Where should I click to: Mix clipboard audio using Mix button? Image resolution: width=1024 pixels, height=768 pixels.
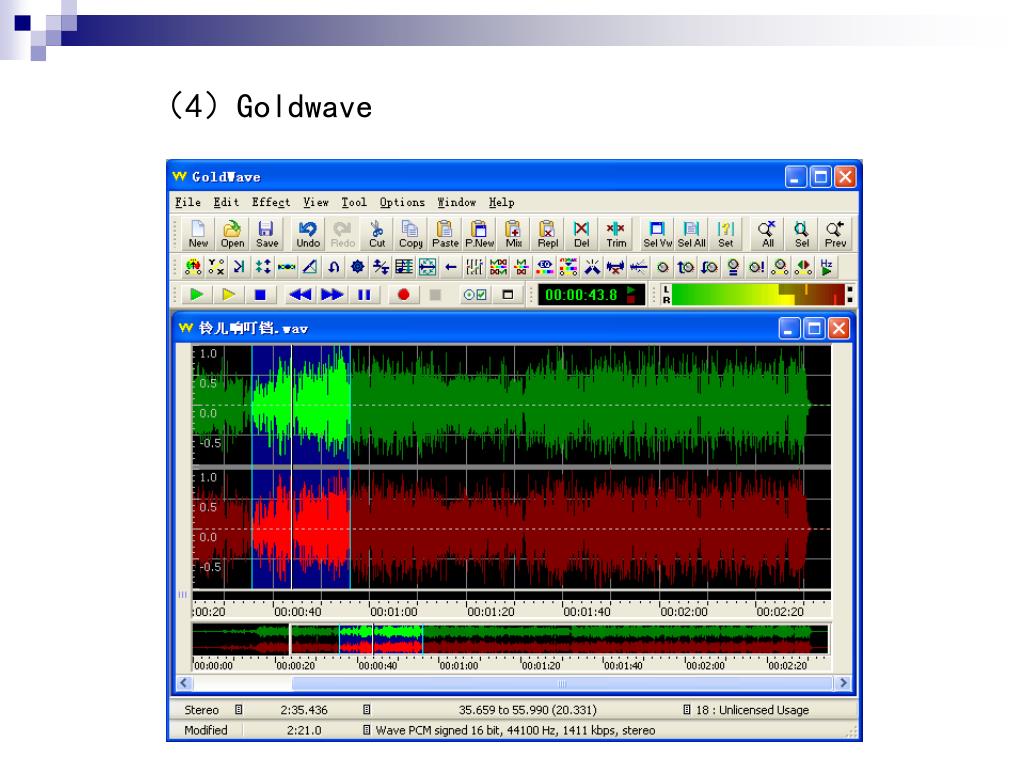click(x=514, y=234)
